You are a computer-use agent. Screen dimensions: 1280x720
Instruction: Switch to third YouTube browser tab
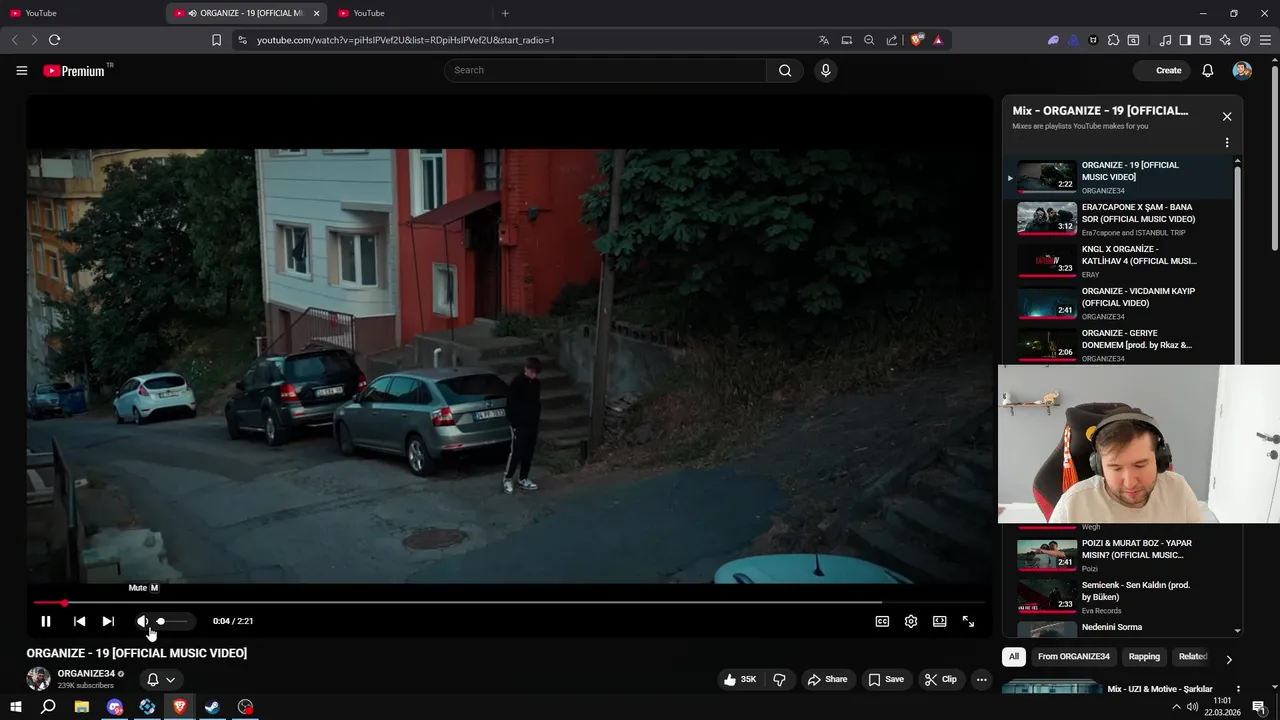pos(408,13)
